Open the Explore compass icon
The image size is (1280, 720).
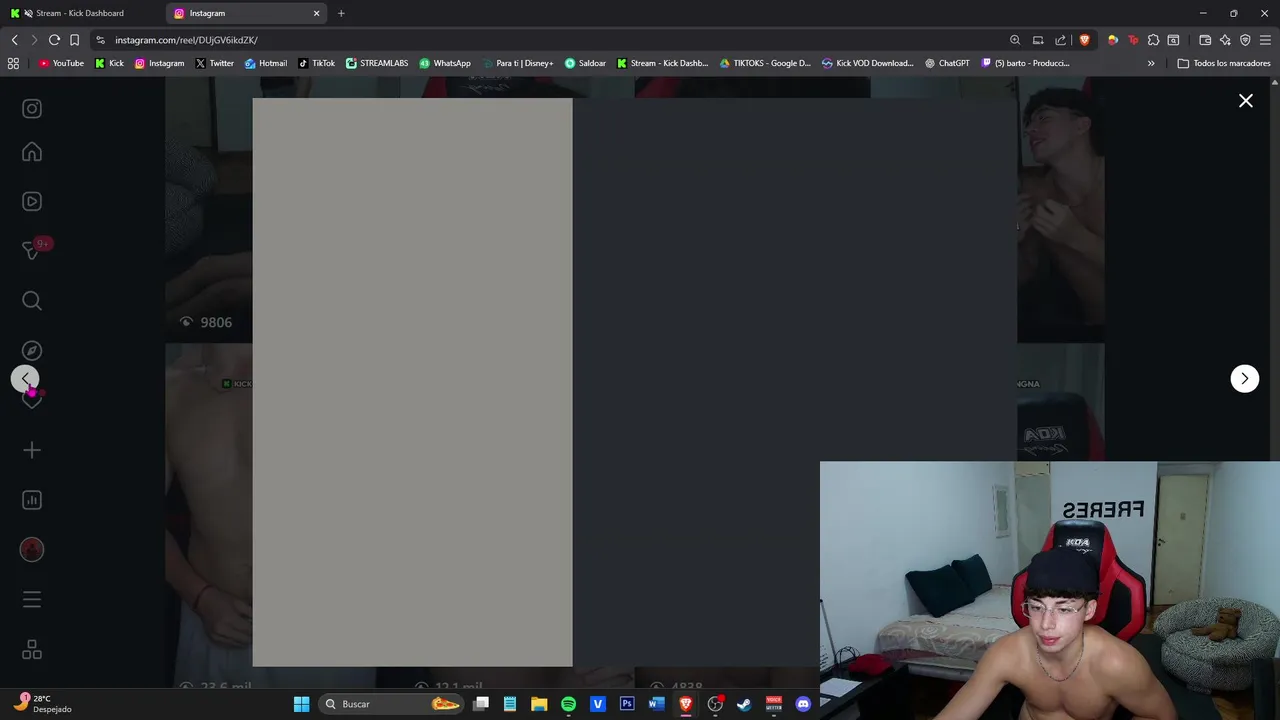[32, 351]
